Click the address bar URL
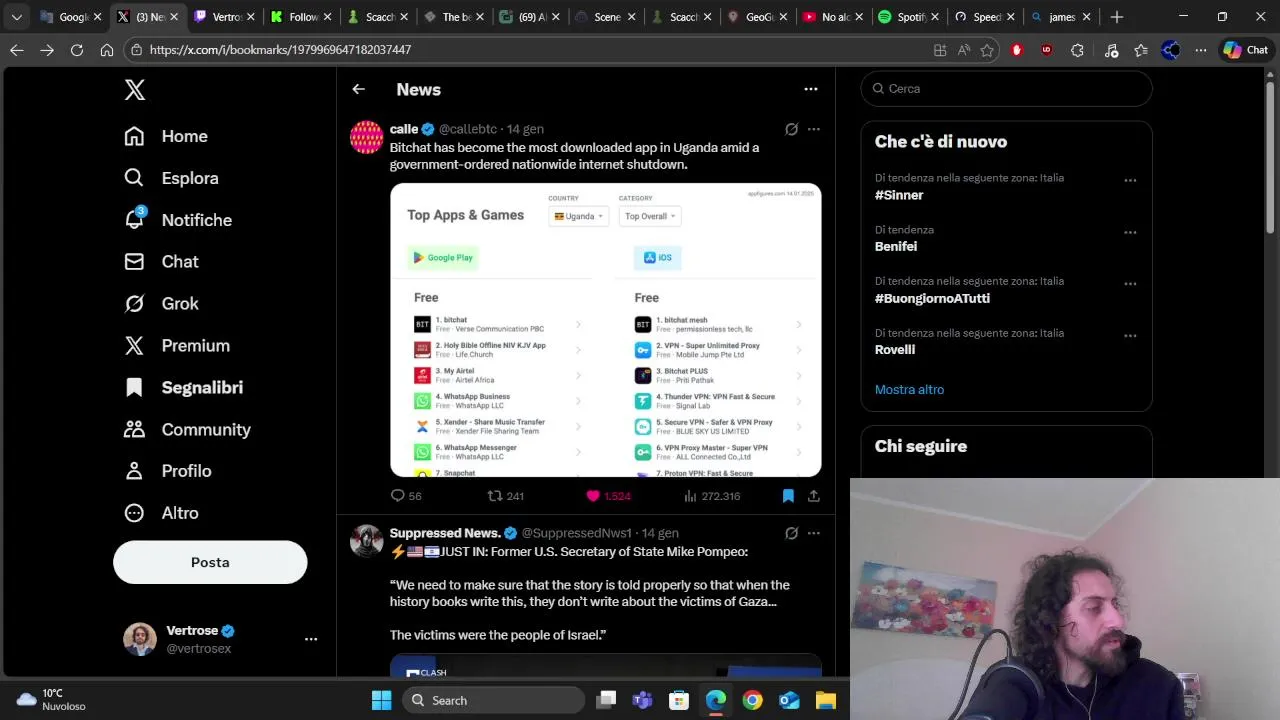The height and width of the screenshot is (720, 1280). pyautogui.click(x=280, y=50)
